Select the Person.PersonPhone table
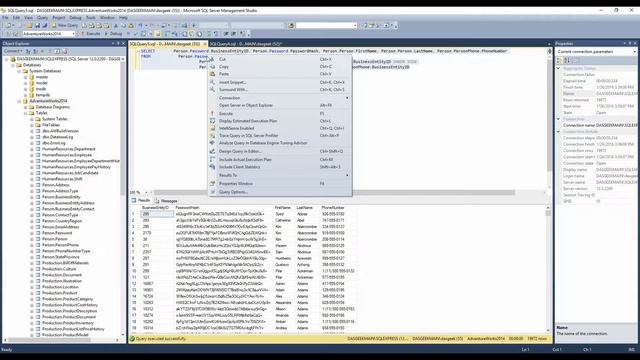 [x=60, y=245]
